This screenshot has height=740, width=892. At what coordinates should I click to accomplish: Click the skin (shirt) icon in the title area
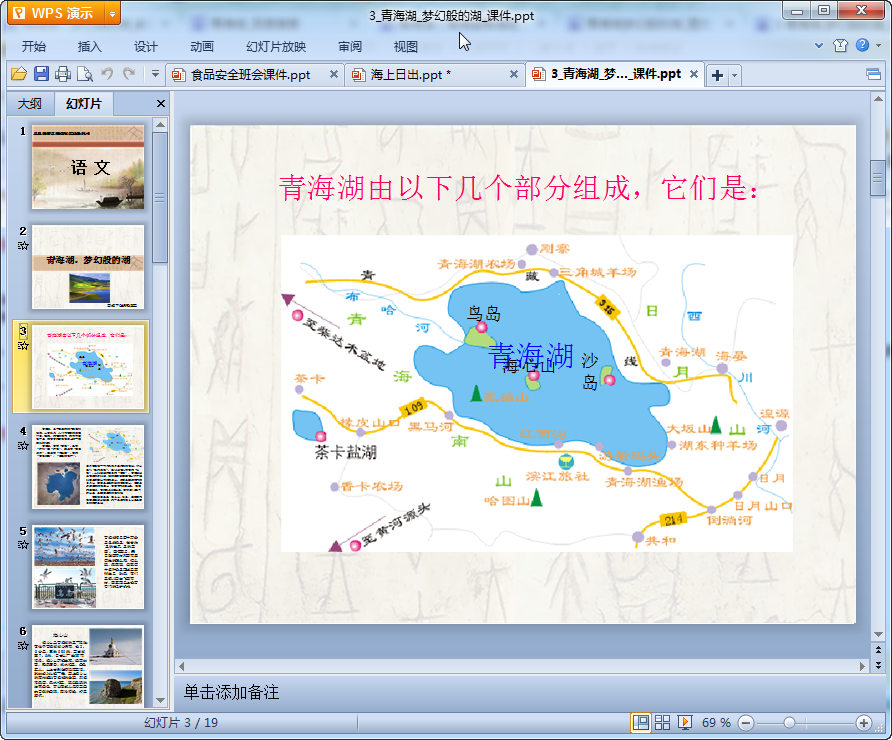(x=841, y=46)
